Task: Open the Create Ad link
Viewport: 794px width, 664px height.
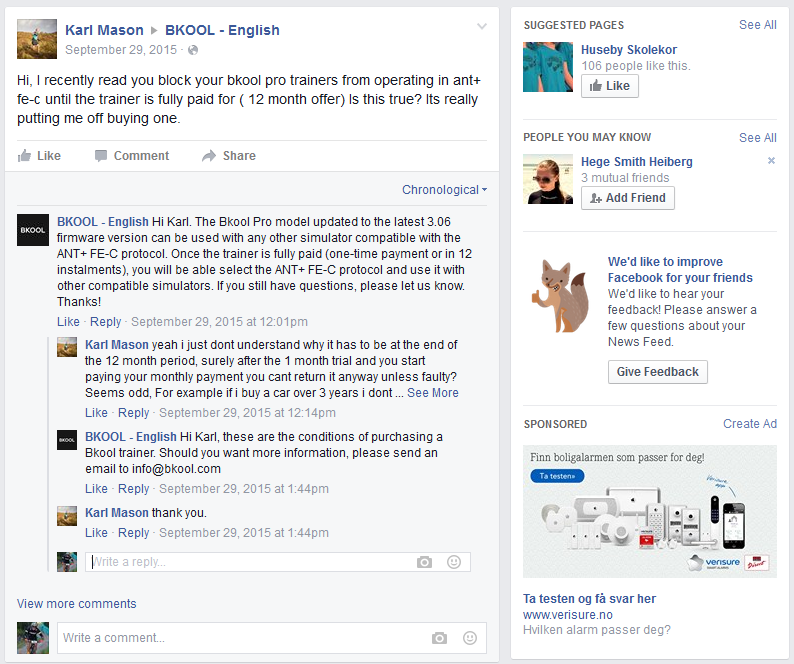Action: 750,424
